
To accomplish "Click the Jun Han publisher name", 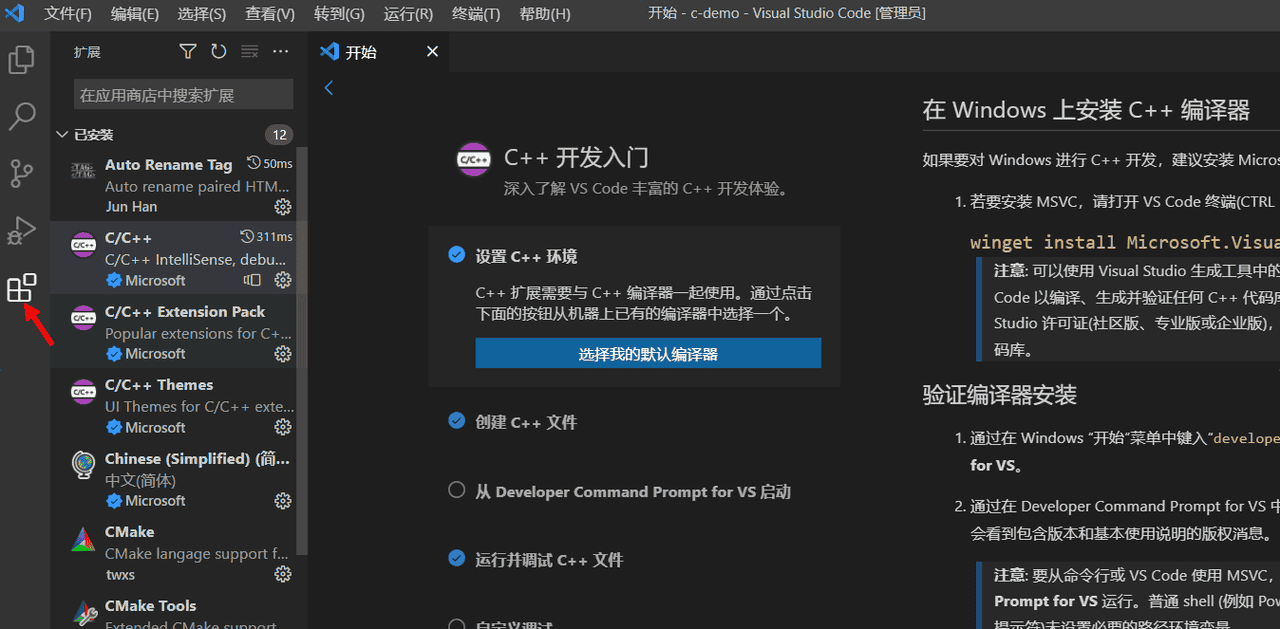I will coord(131,207).
